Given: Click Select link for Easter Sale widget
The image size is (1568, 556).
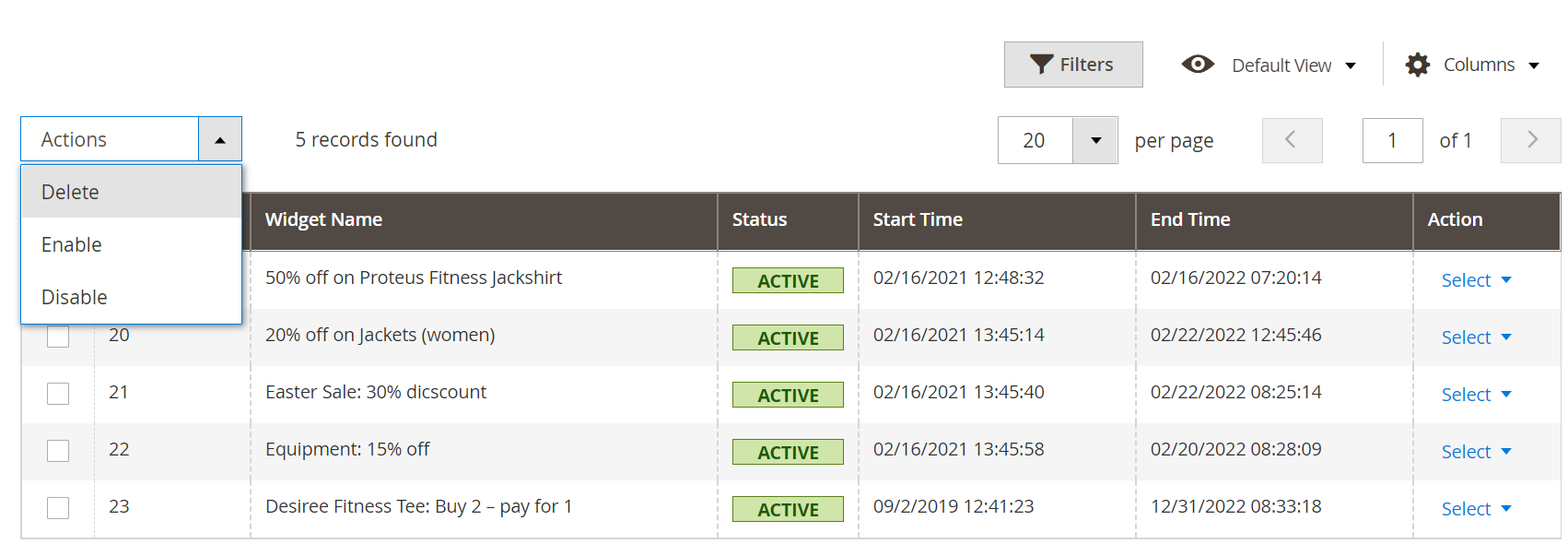Looking at the screenshot, I should [x=1466, y=395].
